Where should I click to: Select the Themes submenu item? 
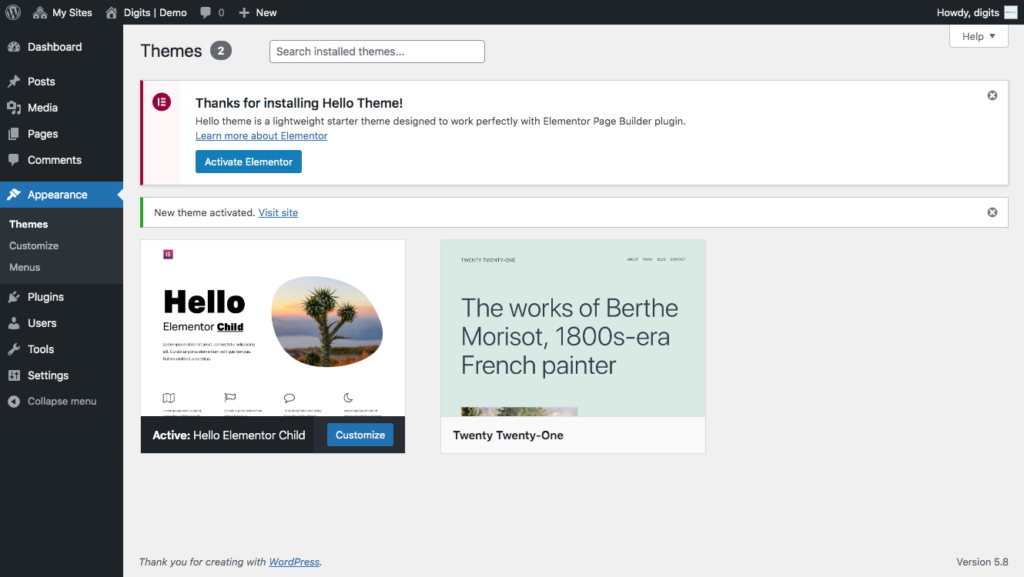(29, 224)
